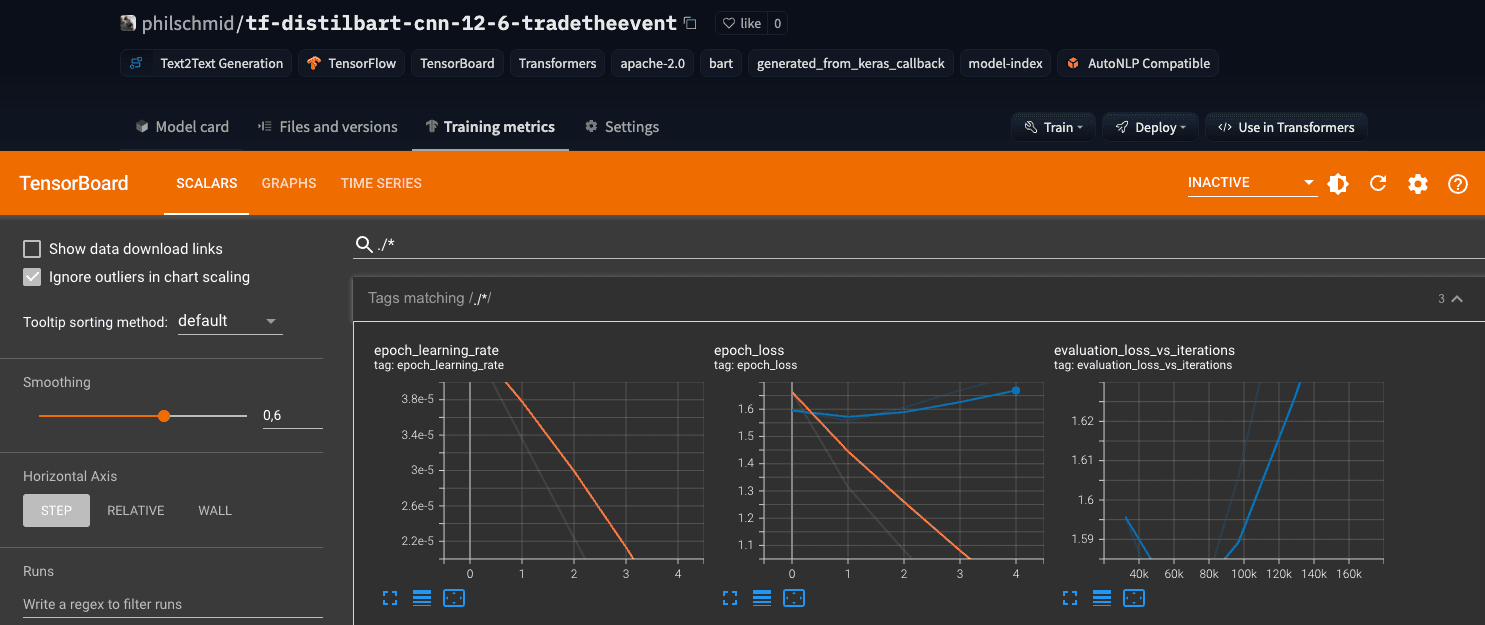The height and width of the screenshot is (625, 1485).
Task: Collapse the Tags matching section
Action: tap(1457, 298)
